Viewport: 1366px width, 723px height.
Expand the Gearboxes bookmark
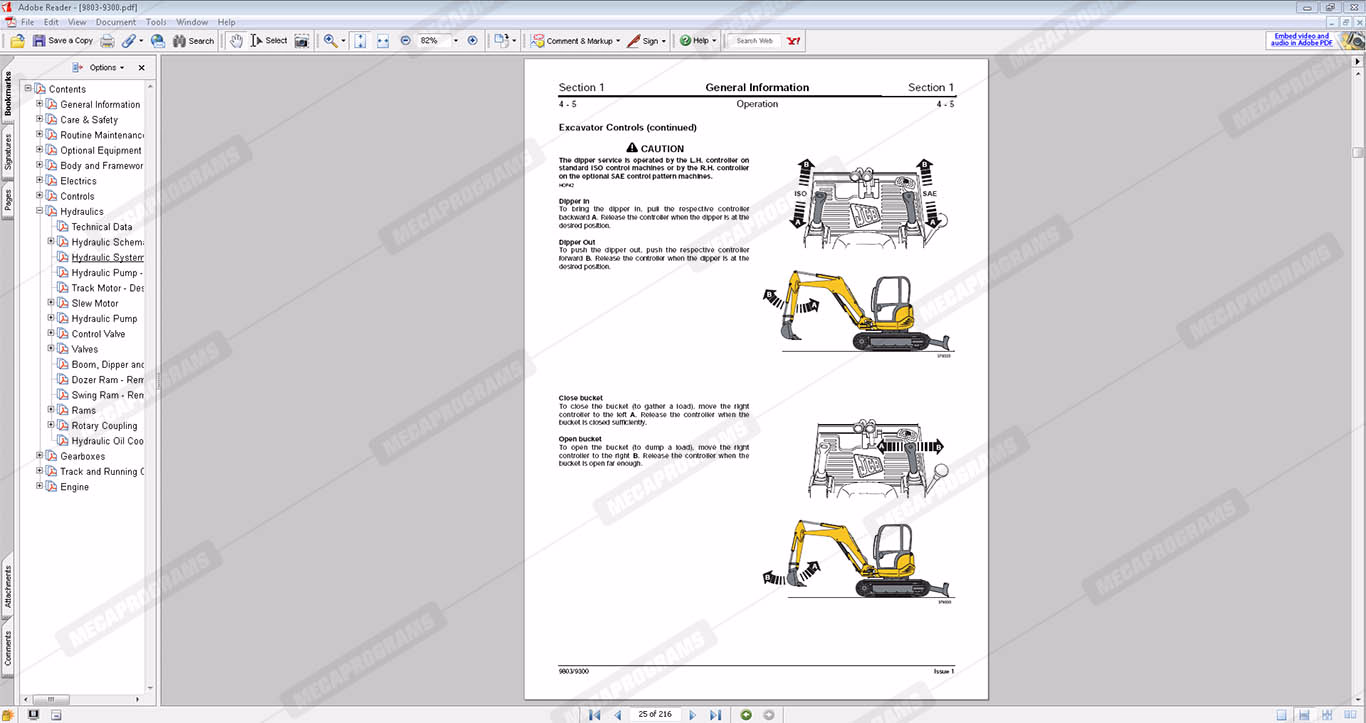pyautogui.click(x=39, y=455)
